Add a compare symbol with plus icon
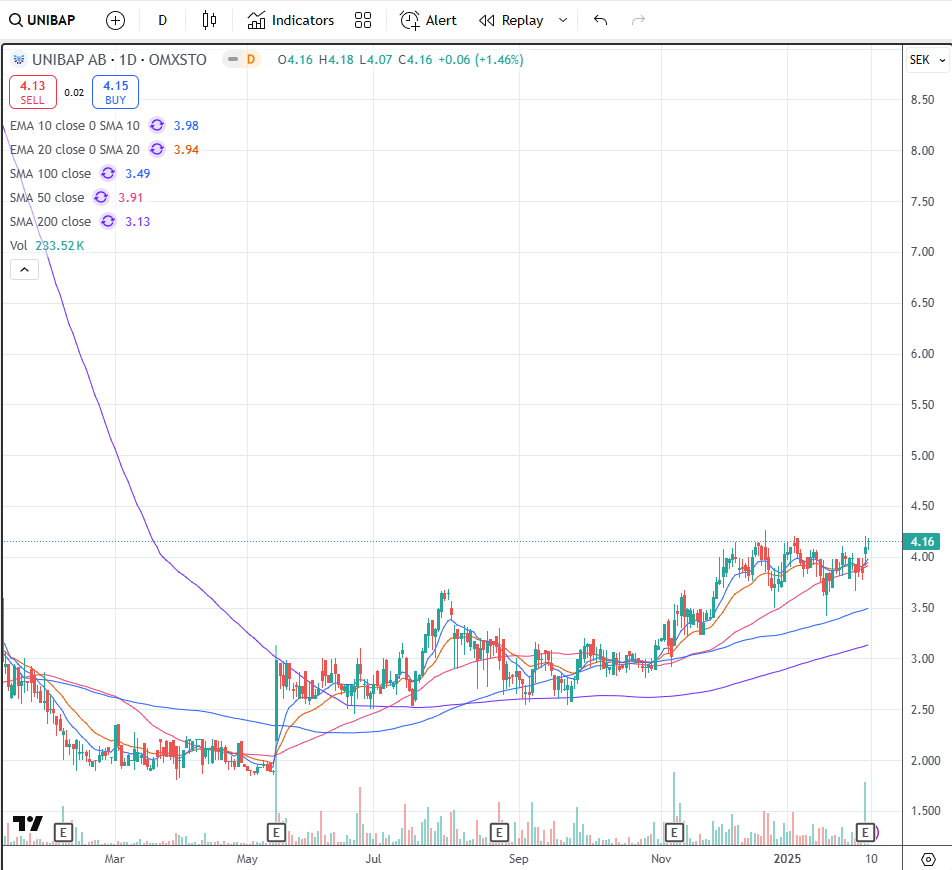Viewport: 952px width, 870px height. click(x=115, y=20)
